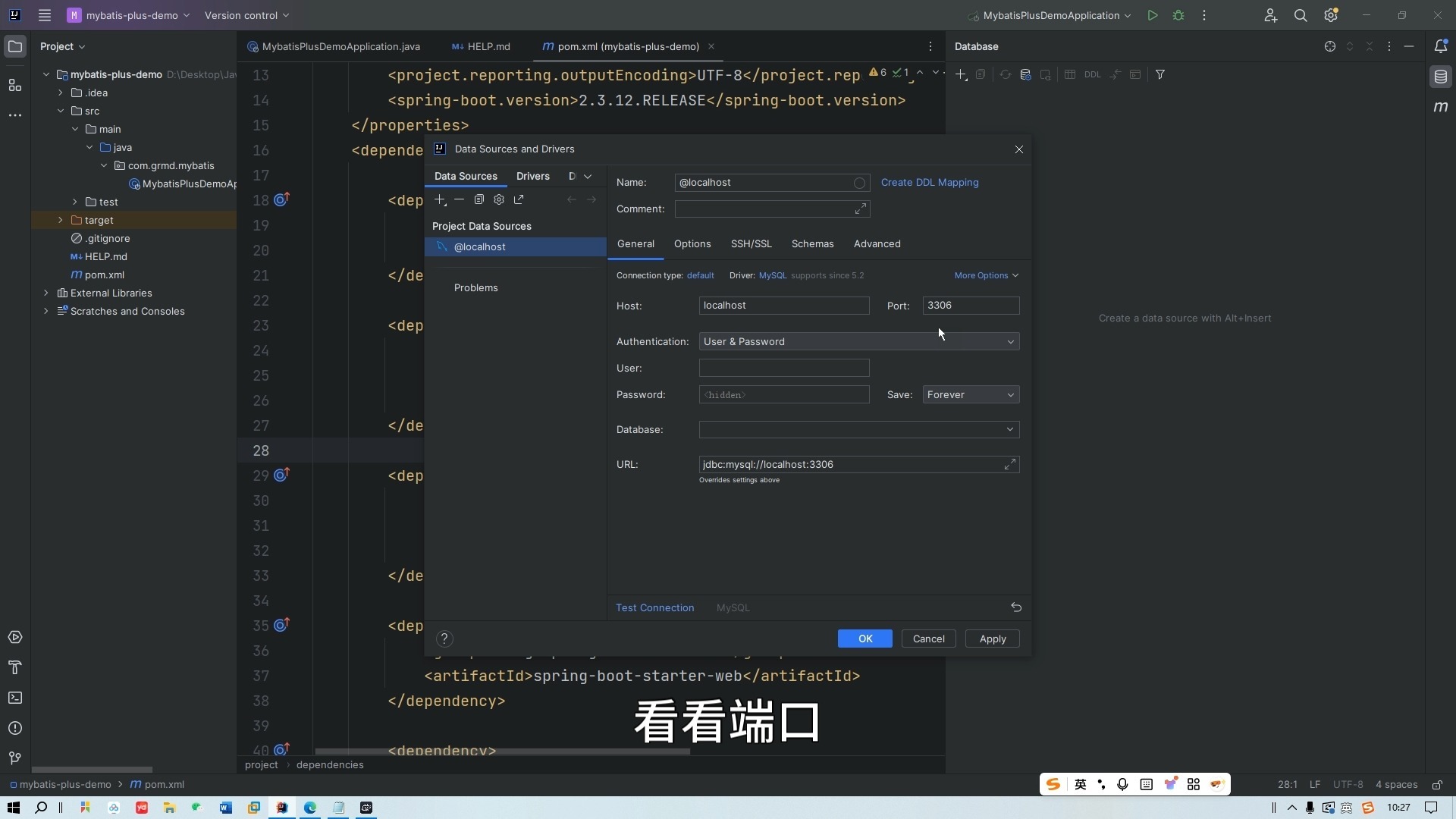Open run configuration MybatisPlusDemoApplication dropdown
The width and height of the screenshot is (1456, 819).
pyautogui.click(x=1050, y=15)
